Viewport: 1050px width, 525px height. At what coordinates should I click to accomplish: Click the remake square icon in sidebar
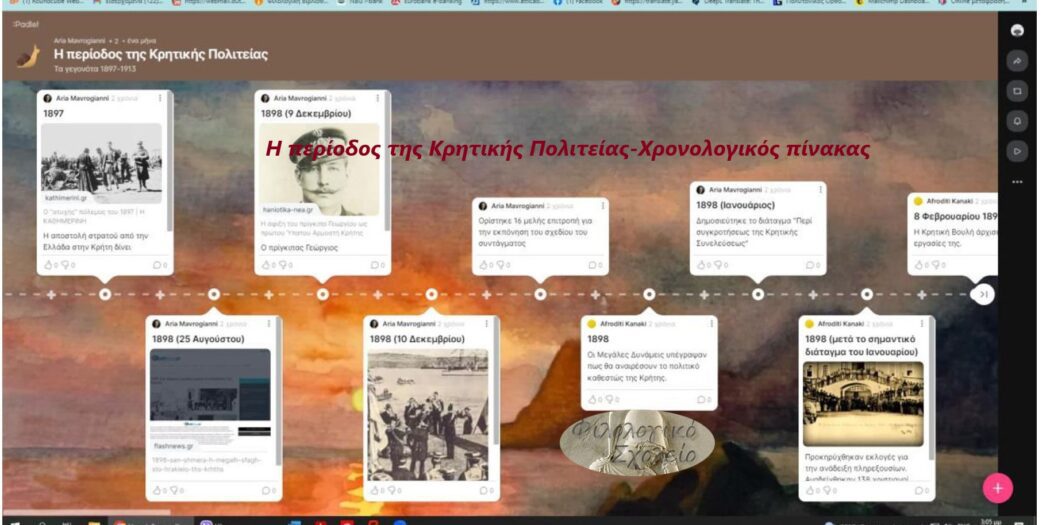1017,91
